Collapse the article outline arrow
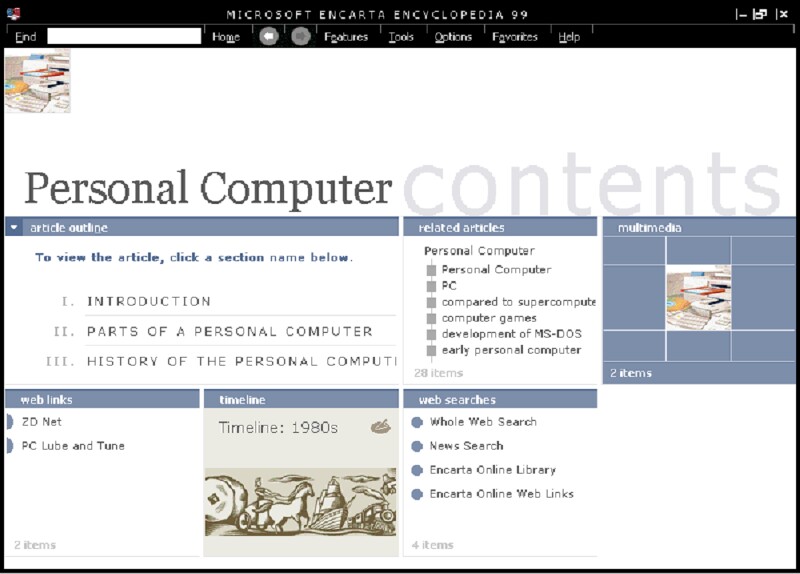Image resolution: width=800 pixels, height=574 pixels. pos(14,228)
